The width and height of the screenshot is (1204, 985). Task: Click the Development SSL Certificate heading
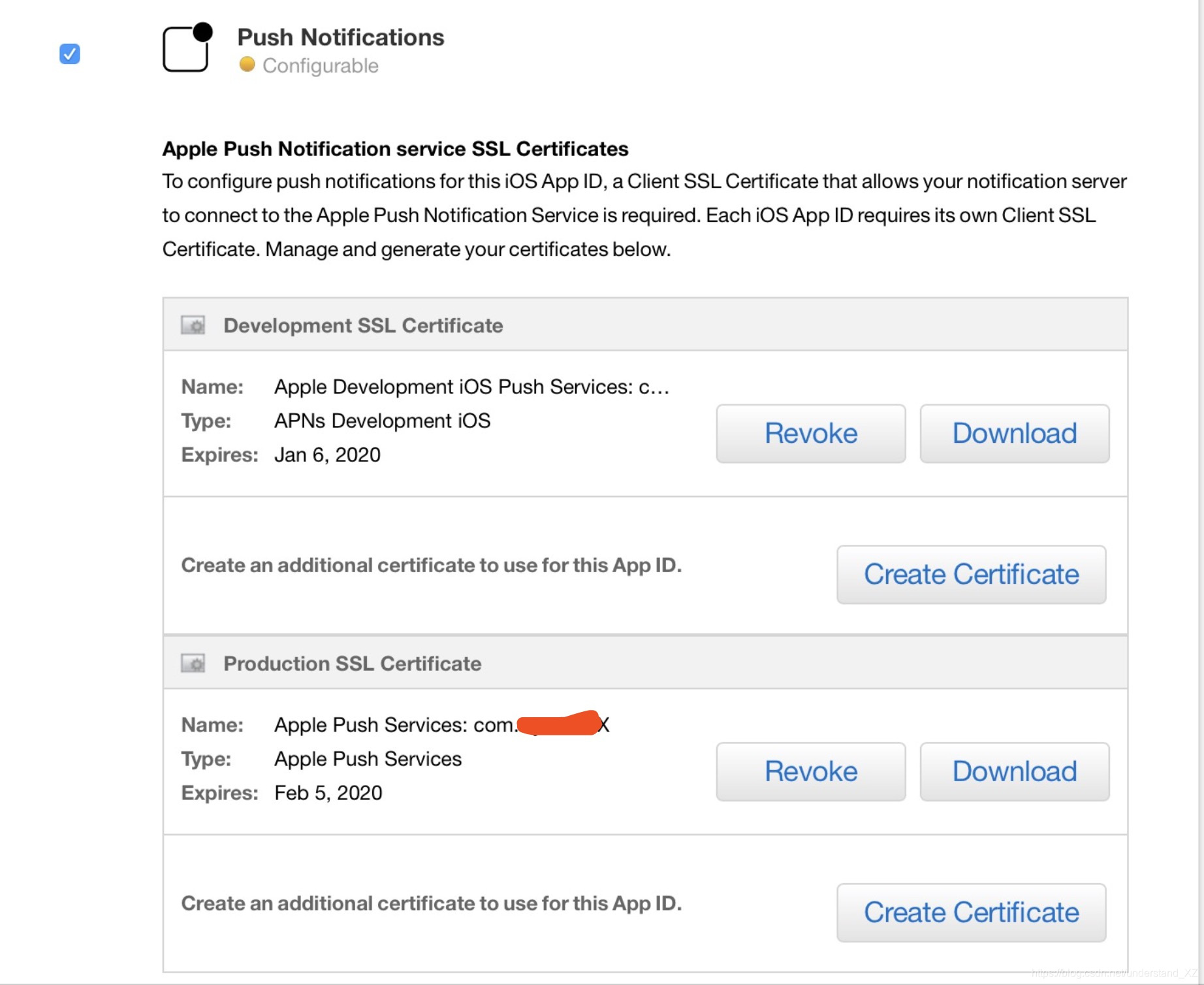[x=363, y=325]
